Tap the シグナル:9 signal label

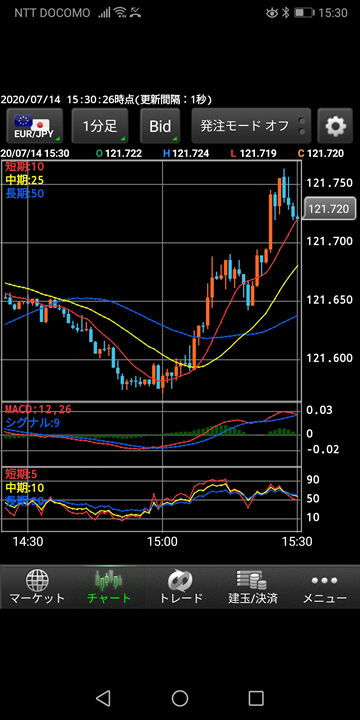(x=32, y=422)
